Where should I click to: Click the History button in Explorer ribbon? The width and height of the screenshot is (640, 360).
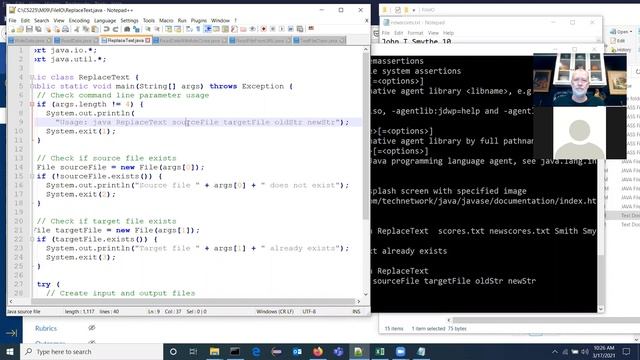(x=621, y=49)
